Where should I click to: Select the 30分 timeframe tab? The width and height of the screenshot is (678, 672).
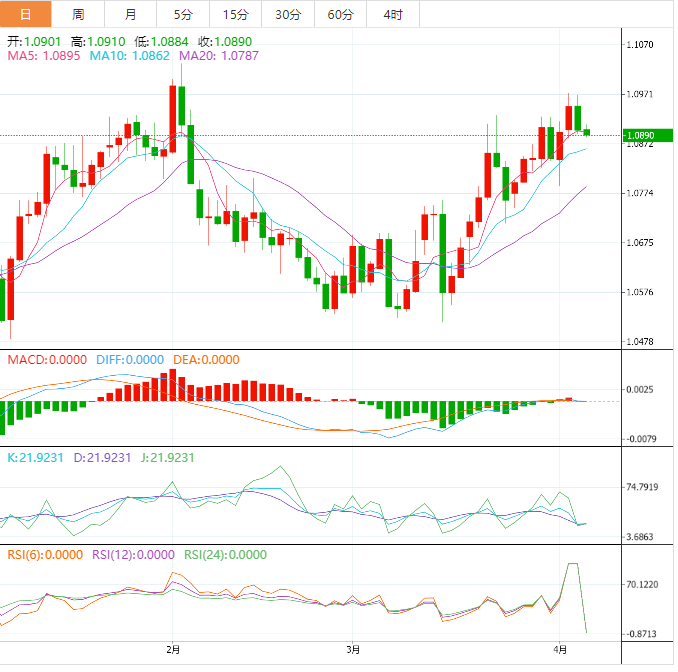[x=287, y=14]
